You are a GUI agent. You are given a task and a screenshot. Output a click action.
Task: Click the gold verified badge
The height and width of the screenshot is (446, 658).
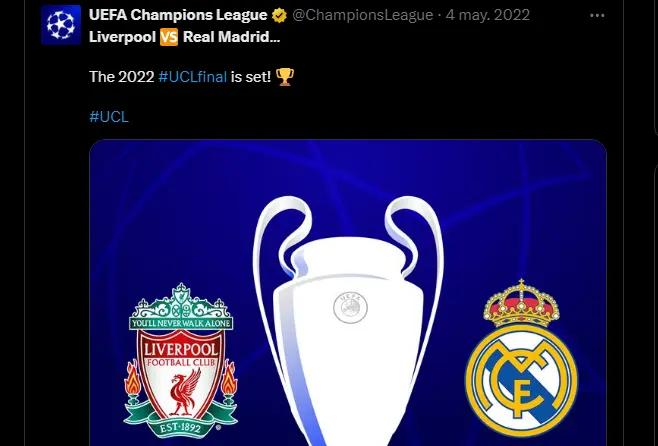(279, 16)
